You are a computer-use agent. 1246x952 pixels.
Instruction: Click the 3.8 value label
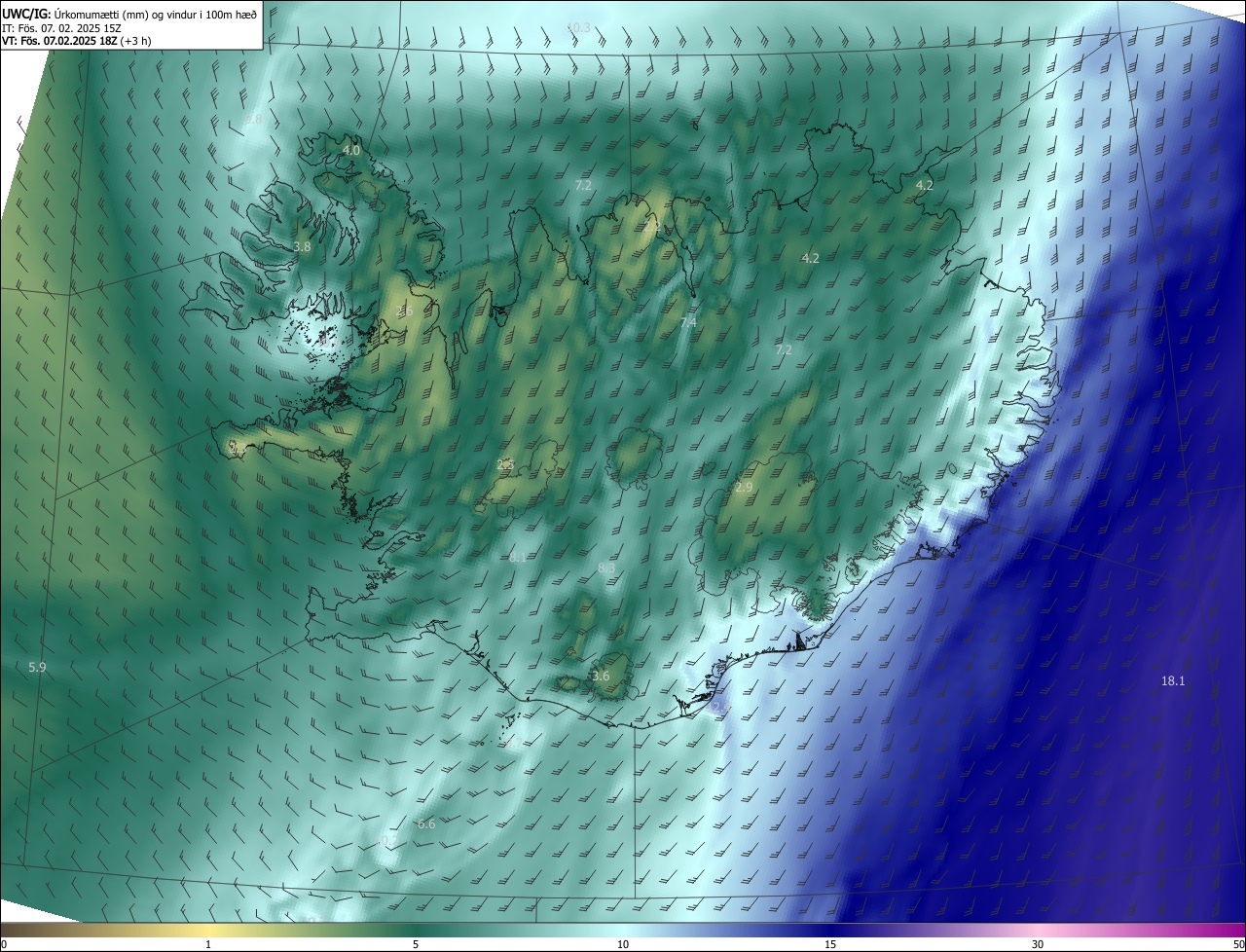(302, 246)
